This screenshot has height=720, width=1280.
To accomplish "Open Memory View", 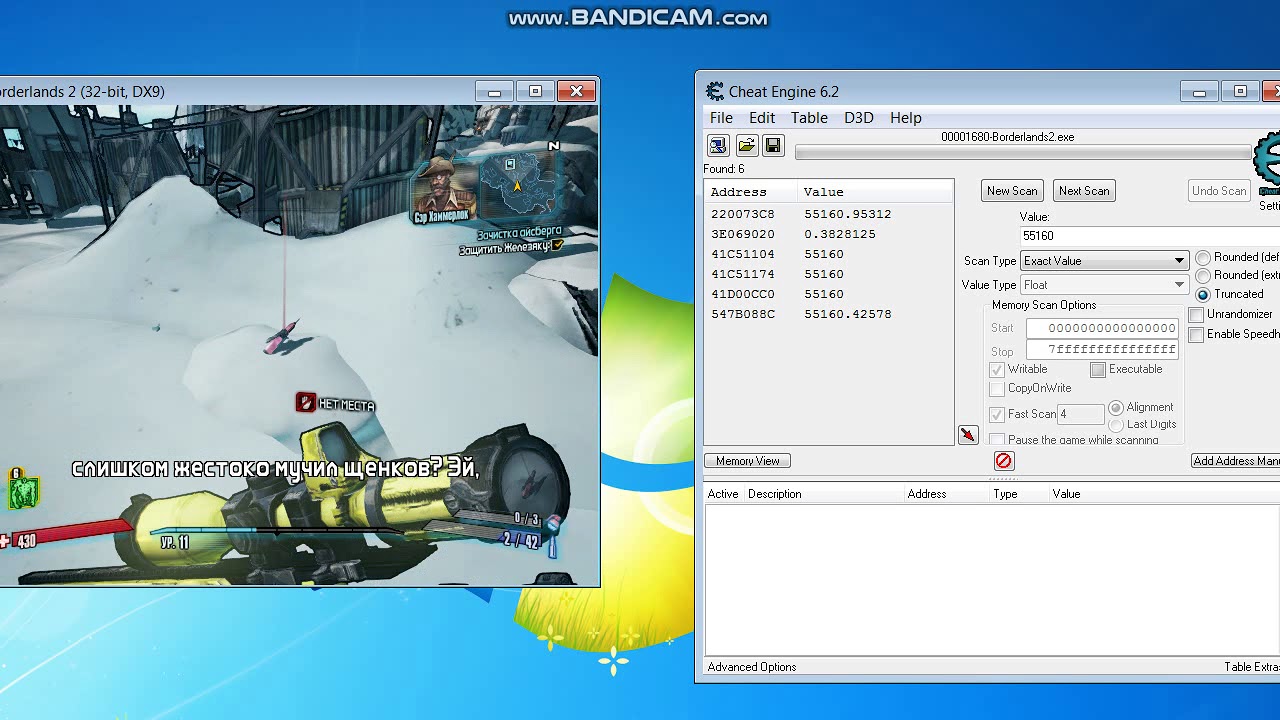I will (x=748, y=461).
